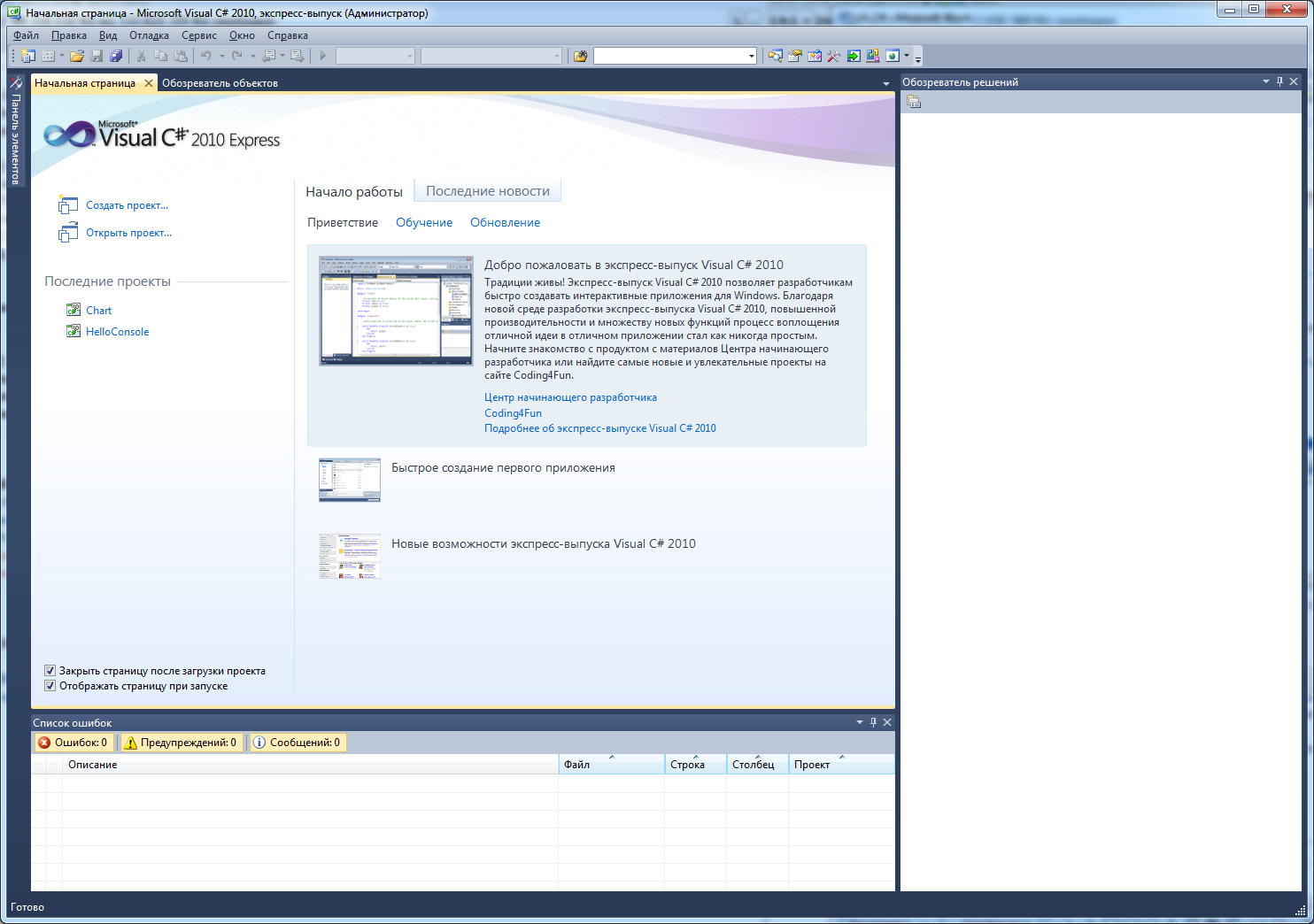Screen dimensions: 1314x924
Task: Click the Object Browser toolbar icon
Action: pos(815,56)
